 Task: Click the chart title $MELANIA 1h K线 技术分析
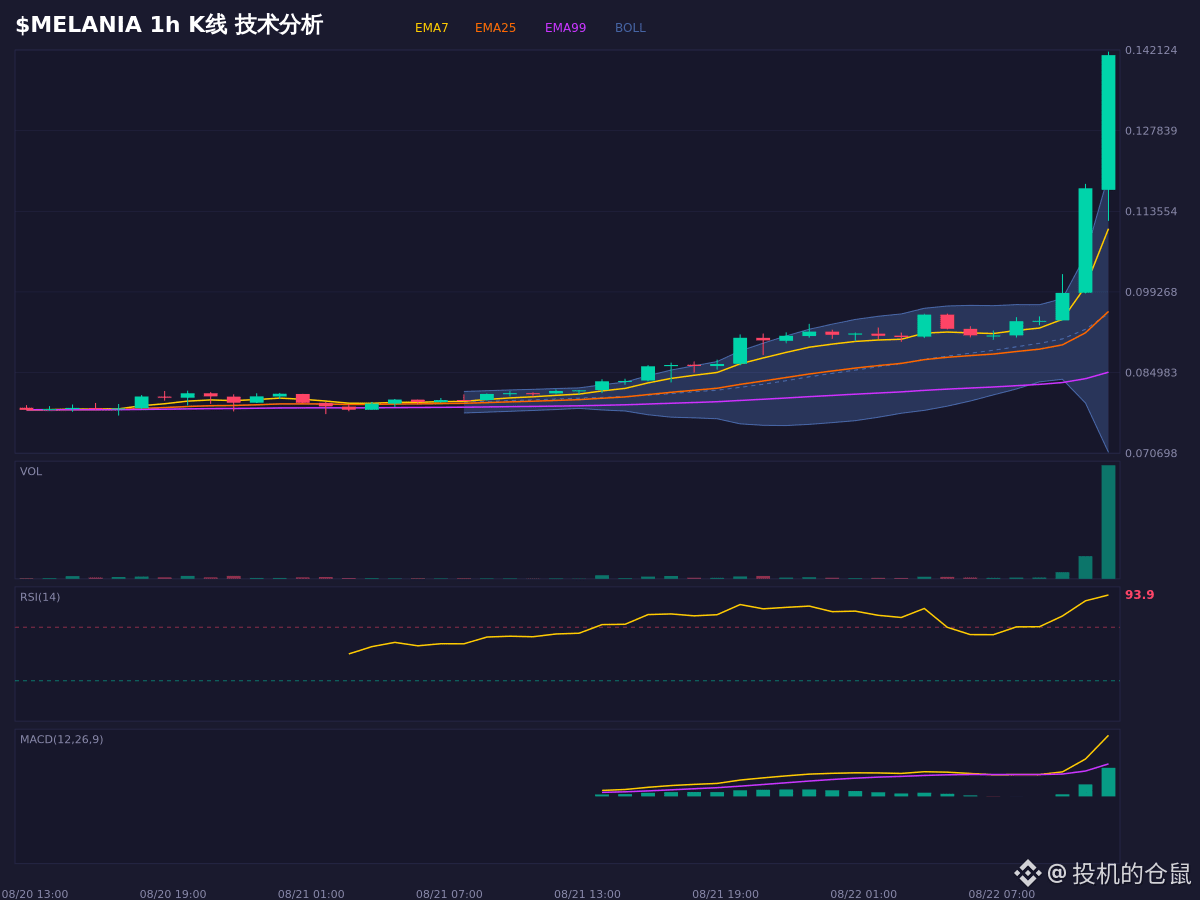coord(169,25)
